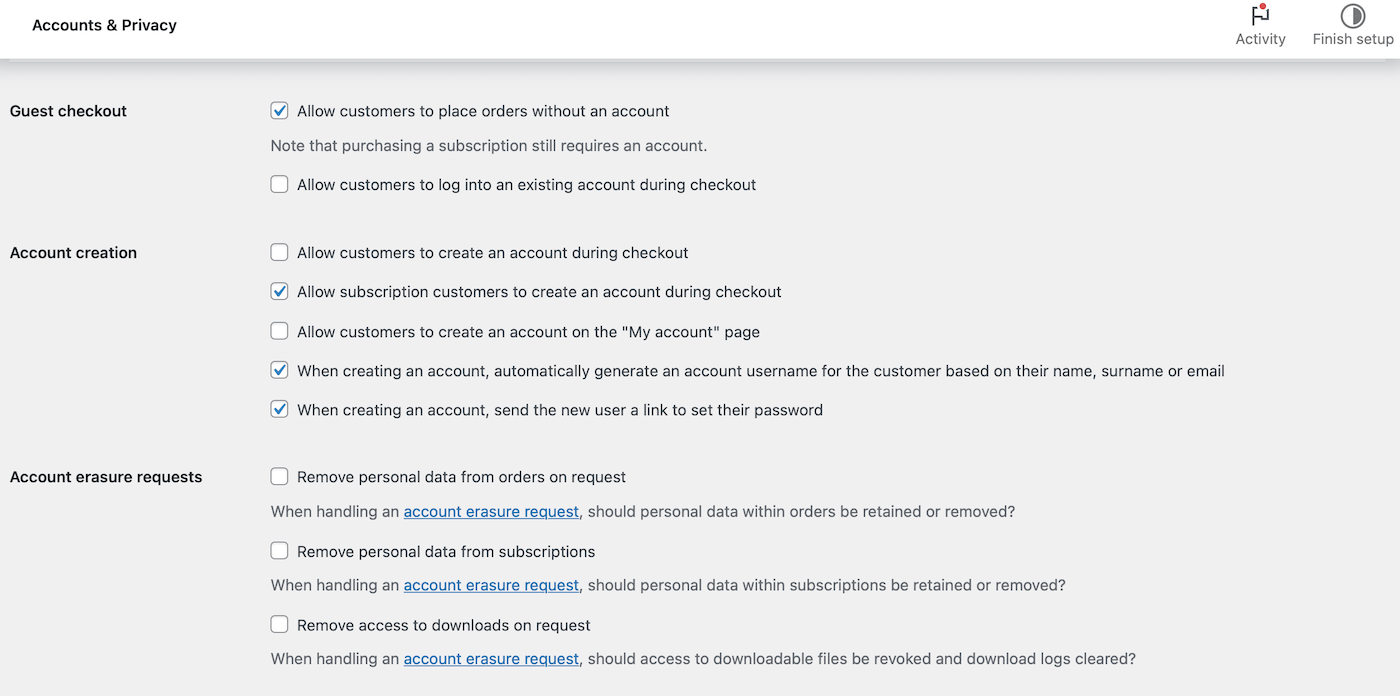Image resolution: width=1400 pixels, height=696 pixels.
Task: Enable account creation during checkout
Action: [280, 253]
